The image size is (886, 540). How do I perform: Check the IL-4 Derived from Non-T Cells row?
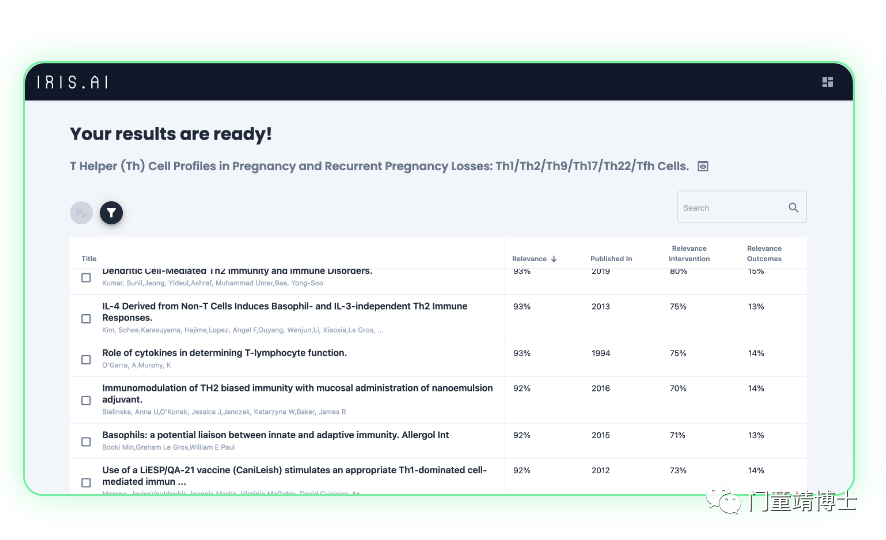point(86,319)
